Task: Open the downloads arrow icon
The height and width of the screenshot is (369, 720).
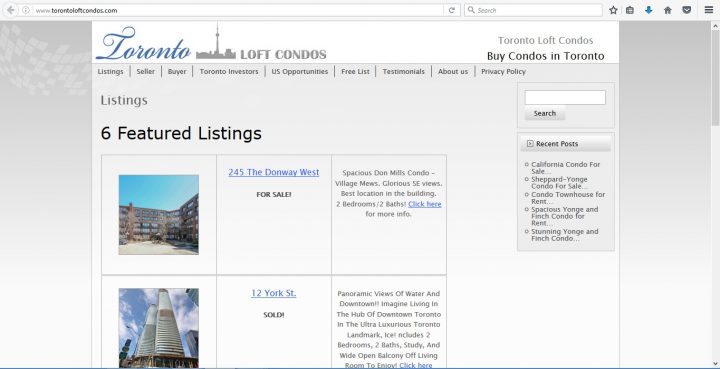Action: [x=648, y=10]
